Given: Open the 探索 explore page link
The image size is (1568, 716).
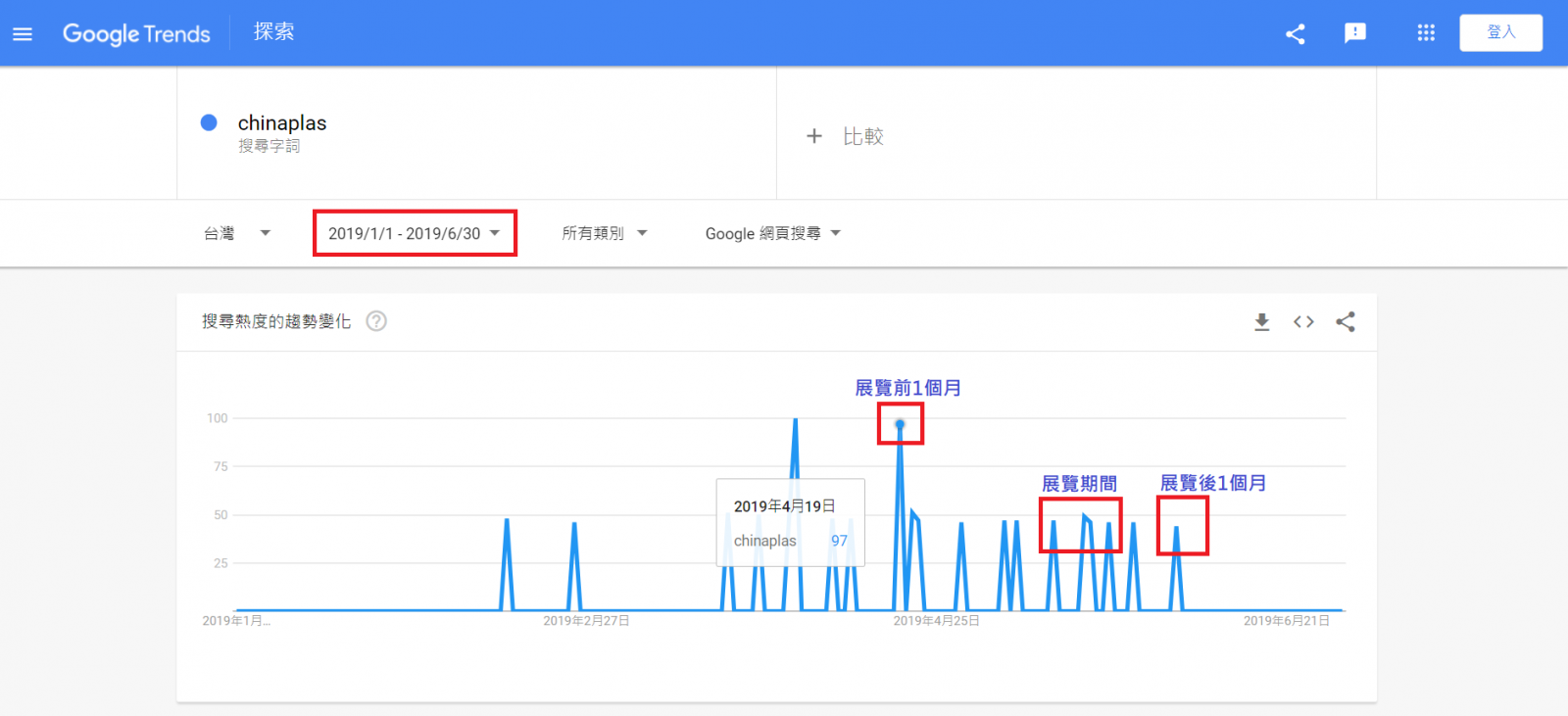Looking at the screenshot, I should (273, 32).
